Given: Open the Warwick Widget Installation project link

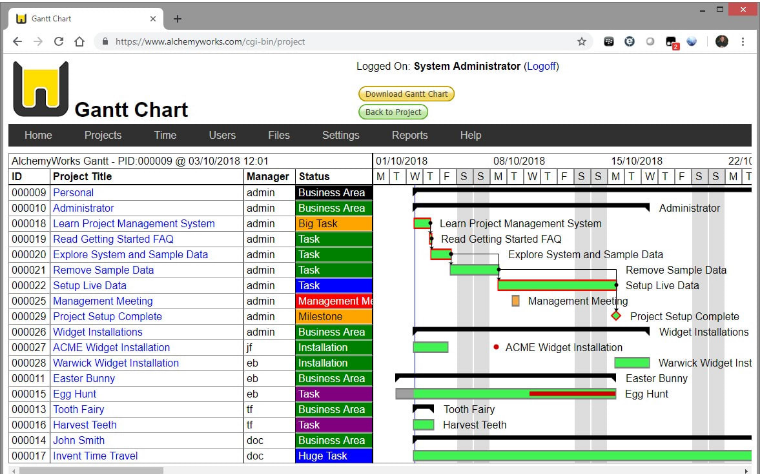Looking at the screenshot, I should (116, 363).
